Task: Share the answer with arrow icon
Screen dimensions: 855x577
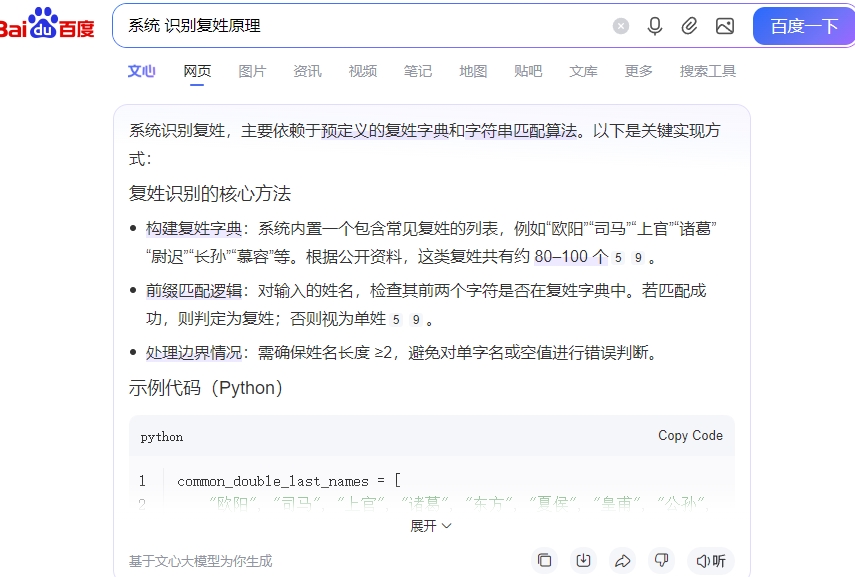Action: click(623, 560)
